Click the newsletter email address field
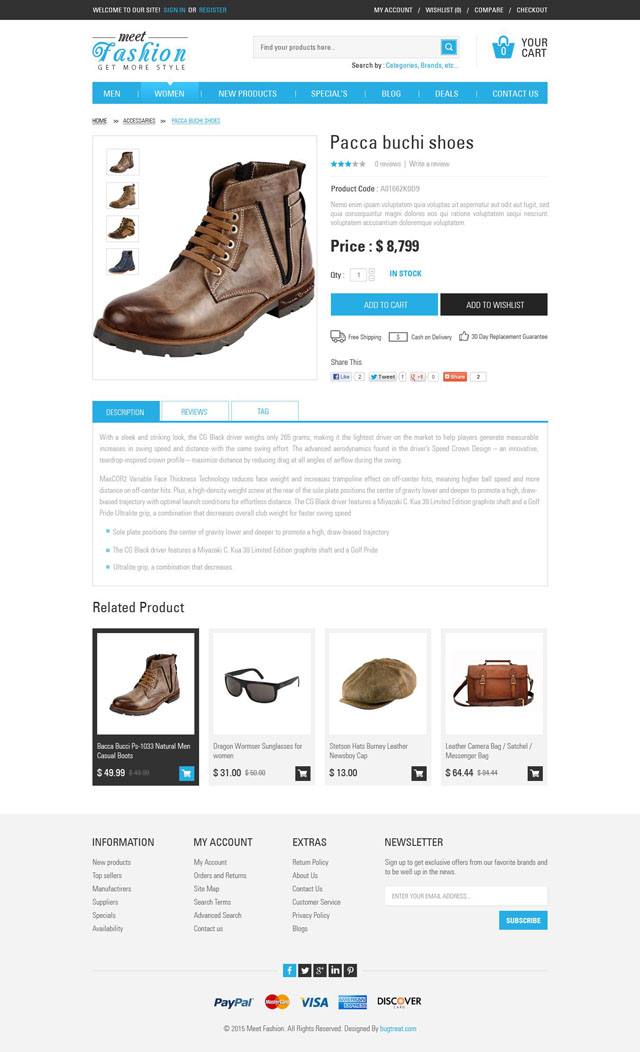The height and width of the screenshot is (1052, 640). click(x=466, y=896)
